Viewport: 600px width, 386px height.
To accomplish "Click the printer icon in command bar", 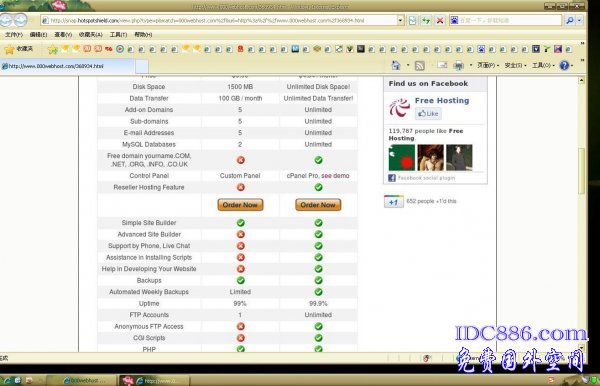I will point(458,66).
